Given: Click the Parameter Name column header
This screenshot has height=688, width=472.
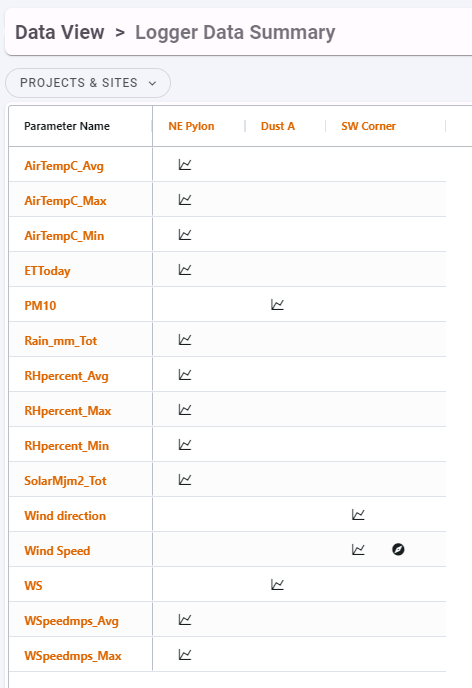Looking at the screenshot, I should point(67,126).
